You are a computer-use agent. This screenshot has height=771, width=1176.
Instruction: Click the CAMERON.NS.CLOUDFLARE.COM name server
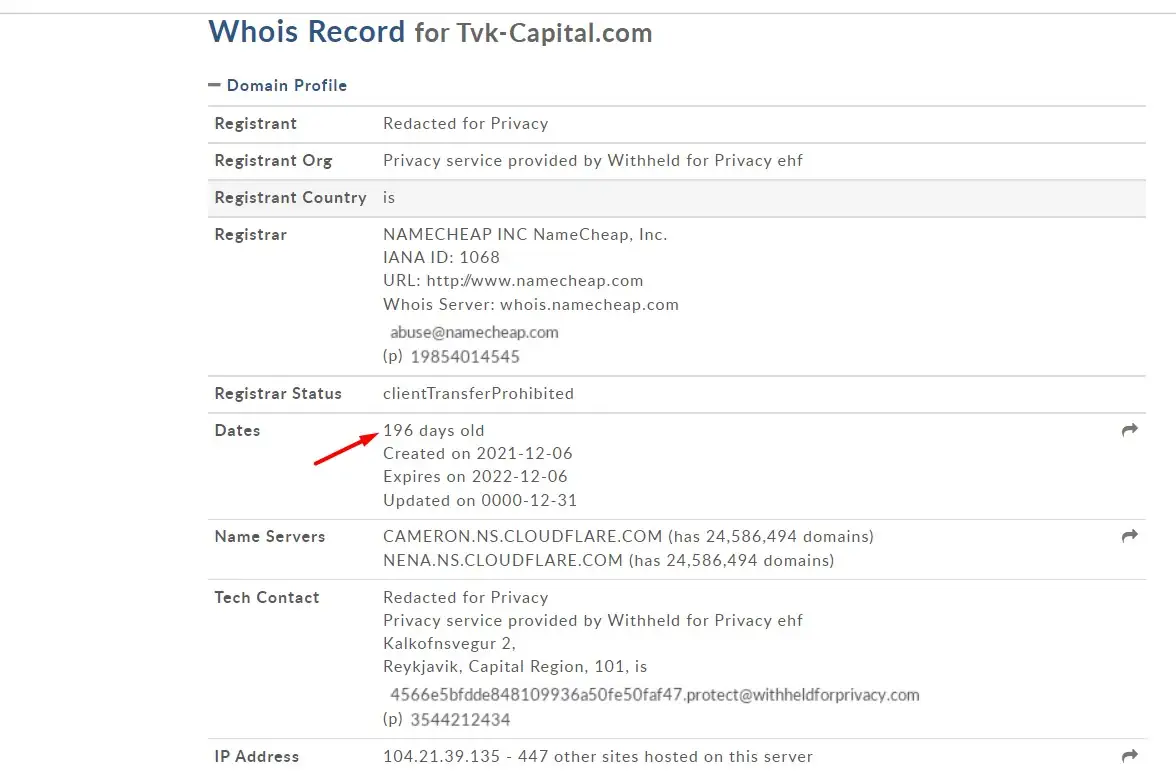523,536
